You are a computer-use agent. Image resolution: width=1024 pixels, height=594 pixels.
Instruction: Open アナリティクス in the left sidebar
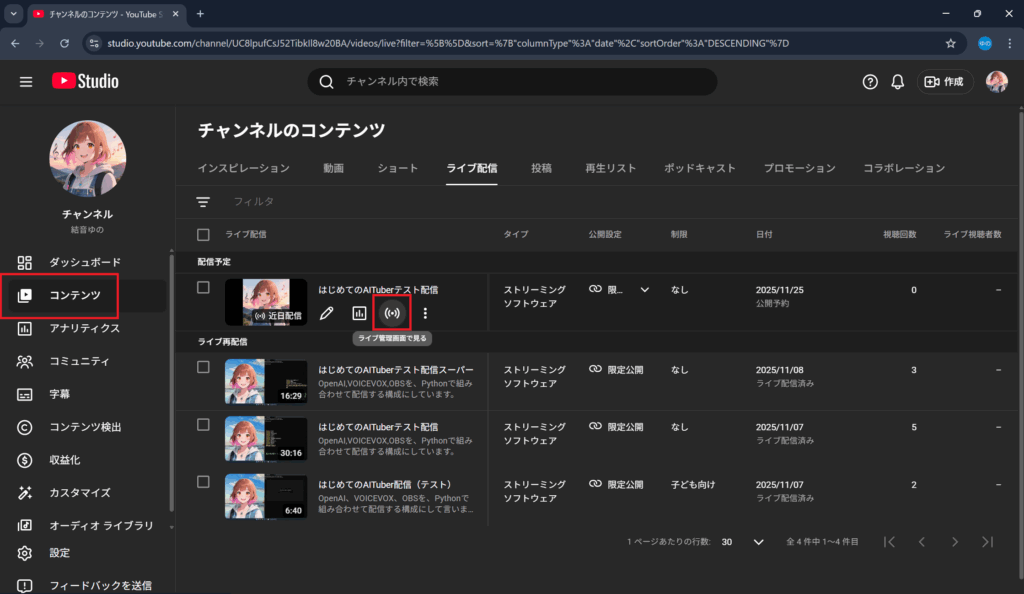pos(85,328)
